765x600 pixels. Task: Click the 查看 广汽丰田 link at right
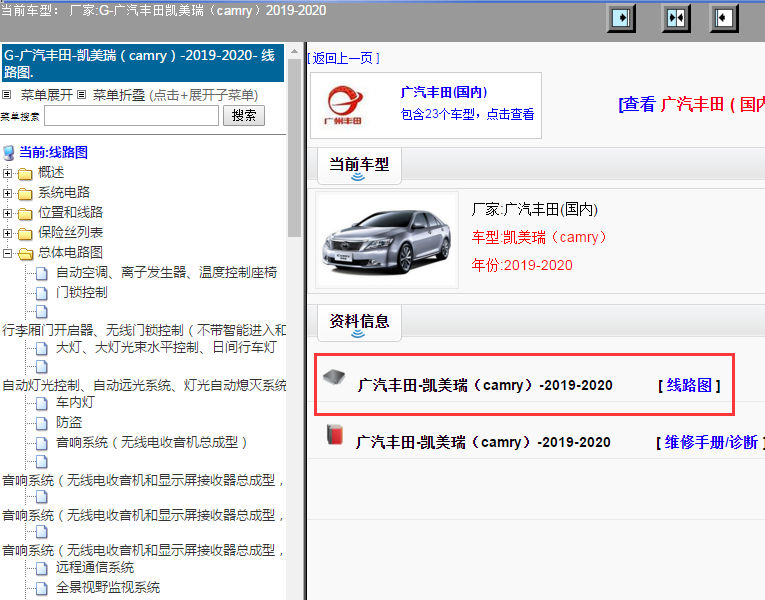click(x=691, y=104)
